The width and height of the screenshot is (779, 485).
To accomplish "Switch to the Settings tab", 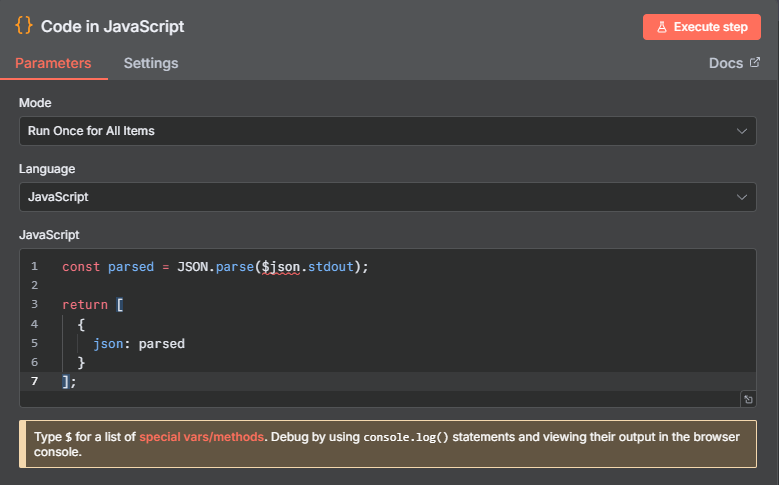I will click(x=151, y=63).
